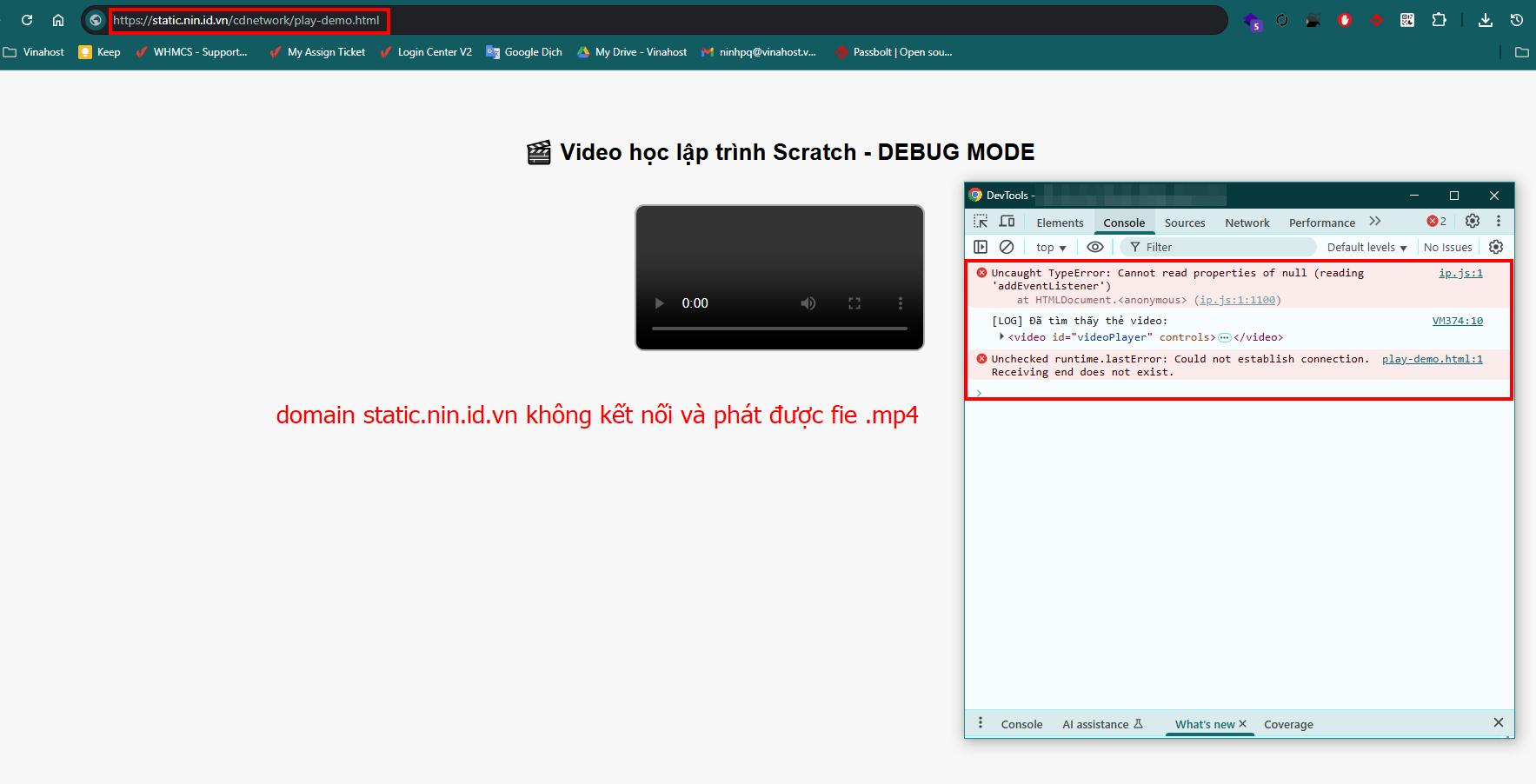The width and height of the screenshot is (1536, 784).
Task: Switch to the Network tab
Action: pyautogui.click(x=1247, y=223)
